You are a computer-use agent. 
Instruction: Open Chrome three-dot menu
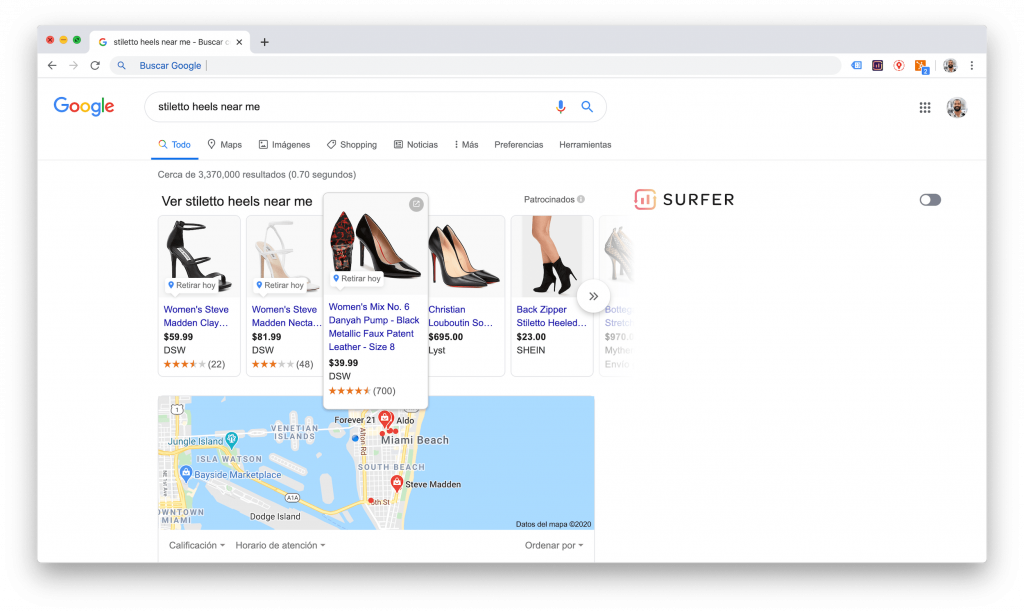[972, 65]
